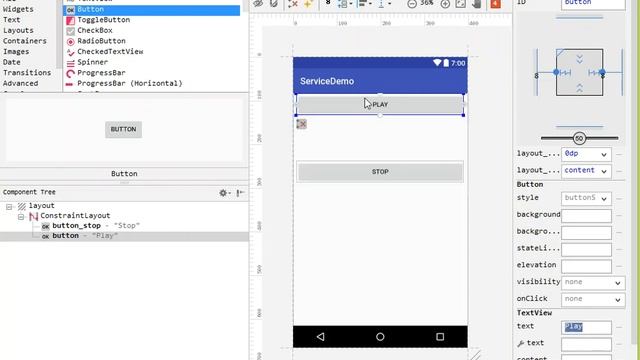Select the Date palette category

coord(11,62)
